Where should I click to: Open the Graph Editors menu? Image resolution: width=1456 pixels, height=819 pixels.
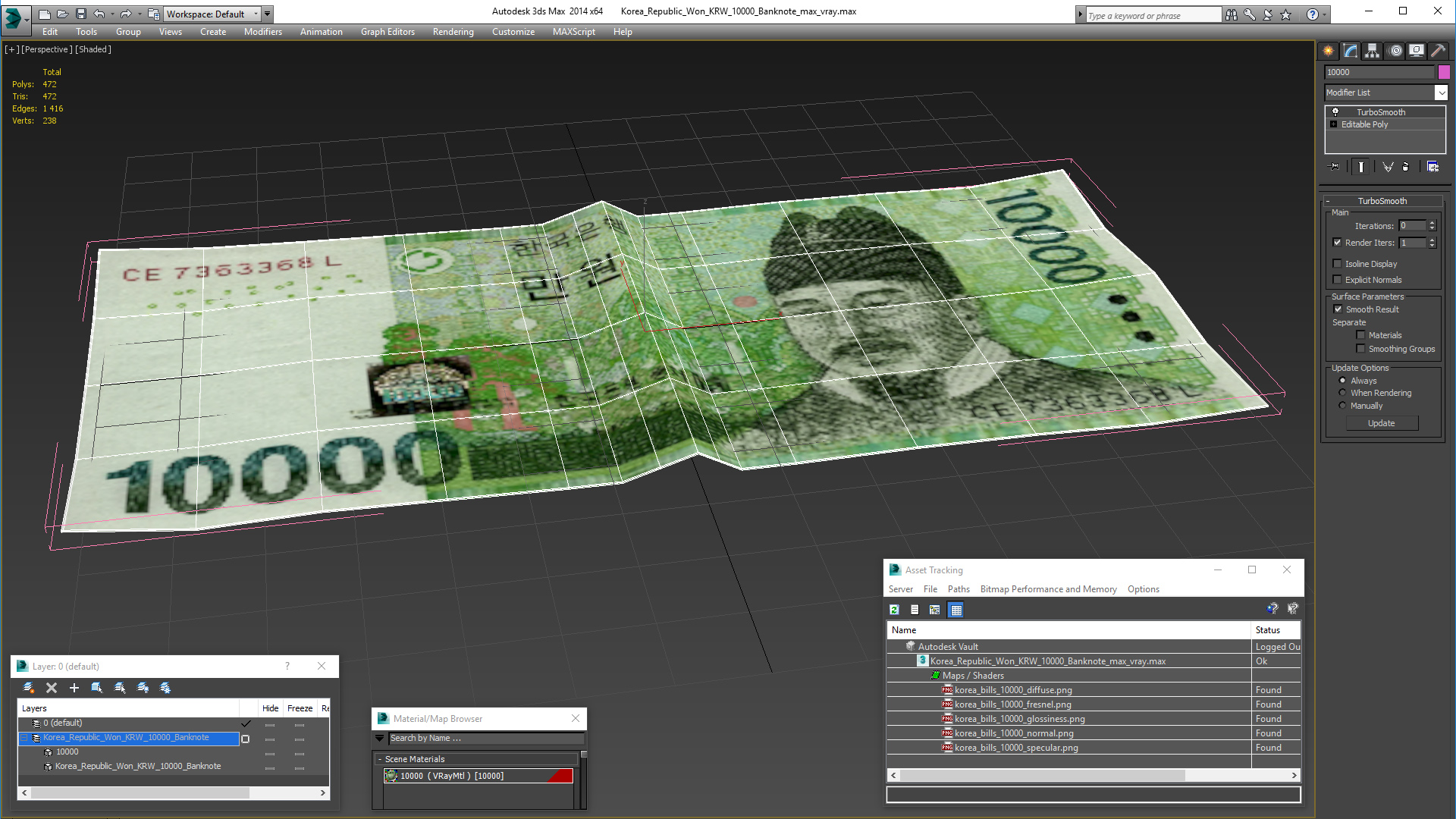[388, 32]
